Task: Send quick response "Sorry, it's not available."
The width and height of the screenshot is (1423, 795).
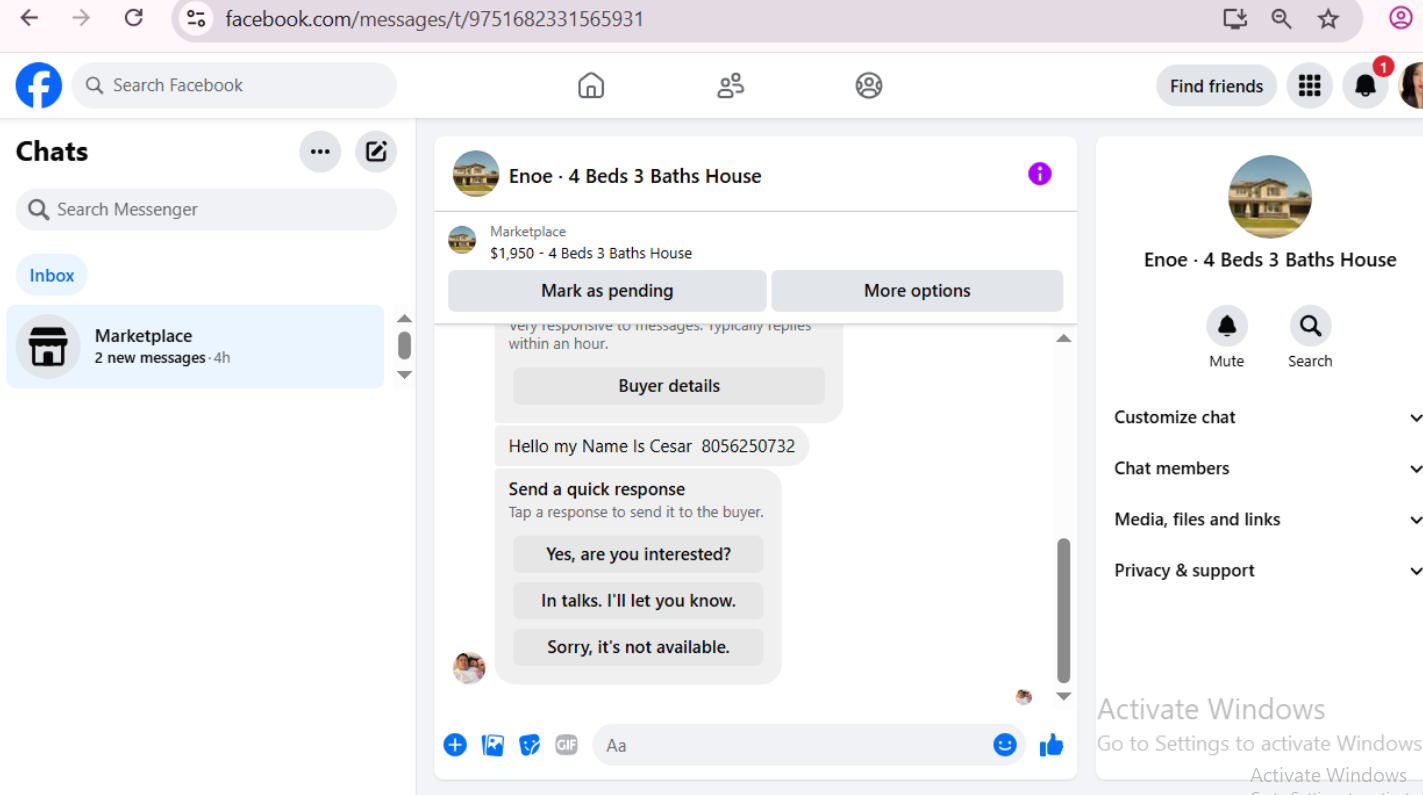Action: tap(638, 647)
